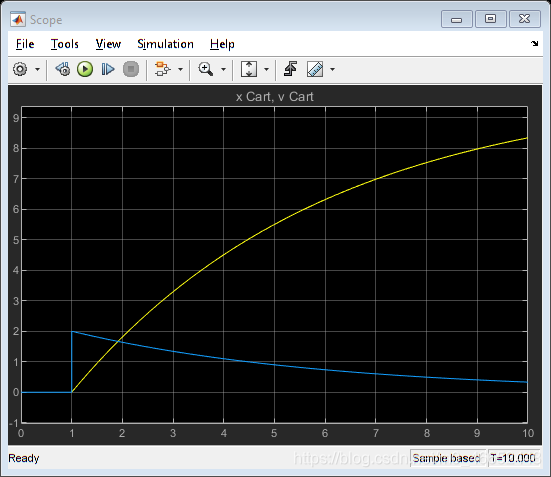Maximize the Scope window
Image resolution: width=551 pixels, height=477 pixels.
[x=491, y=19]
